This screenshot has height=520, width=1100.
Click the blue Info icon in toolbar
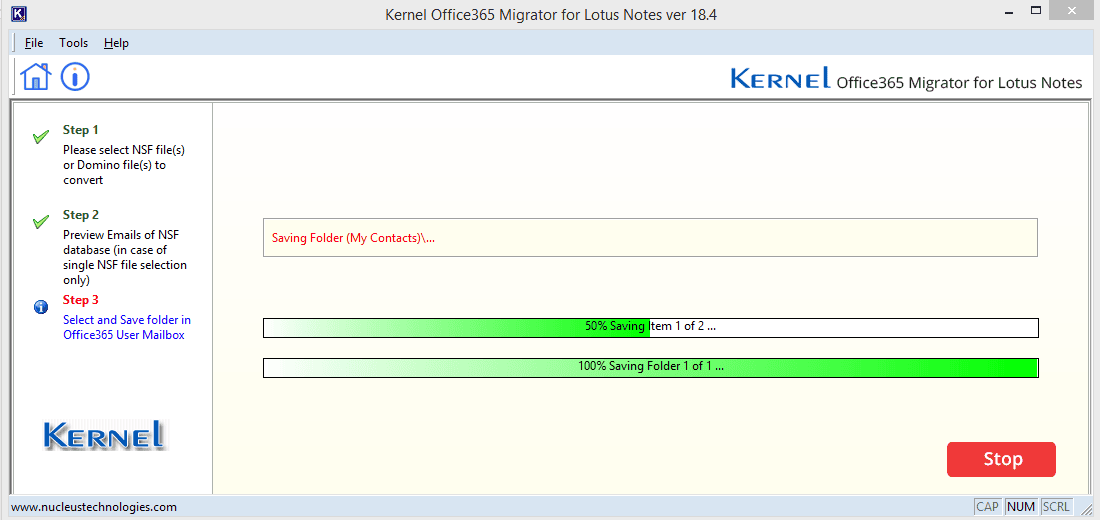[x=75, y=76]
